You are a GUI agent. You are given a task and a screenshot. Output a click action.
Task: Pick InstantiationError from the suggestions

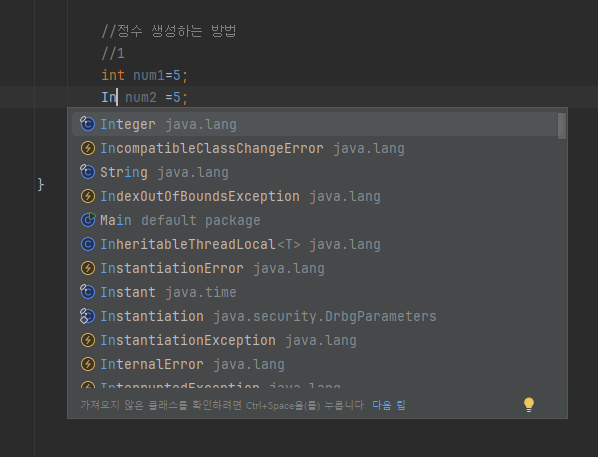point(315,268)
